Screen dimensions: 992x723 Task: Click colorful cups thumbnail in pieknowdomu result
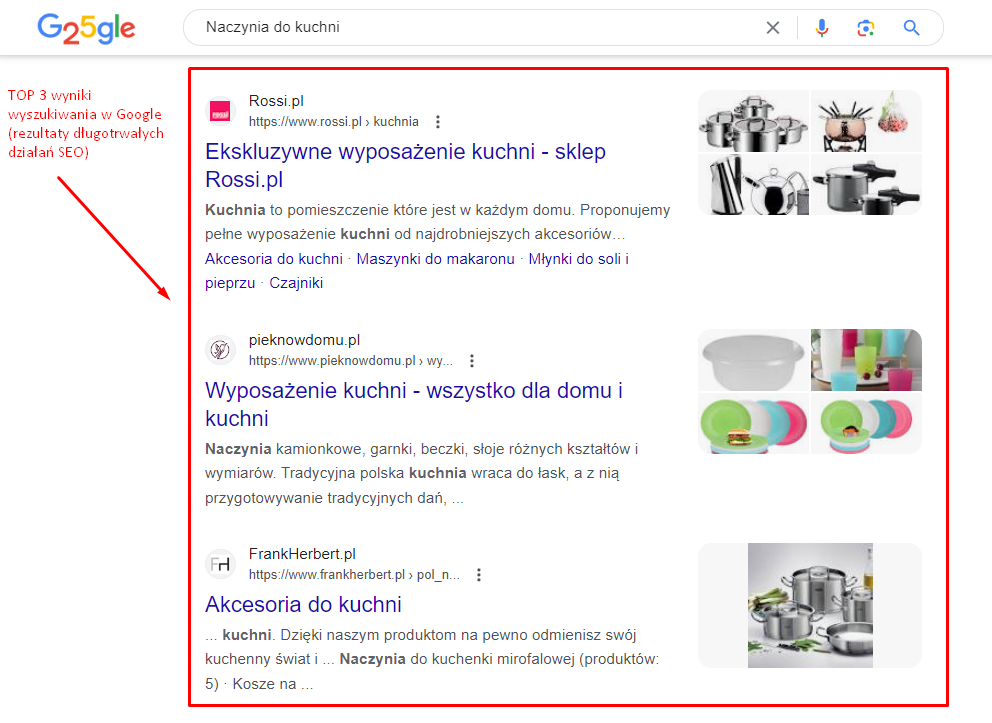866,360
